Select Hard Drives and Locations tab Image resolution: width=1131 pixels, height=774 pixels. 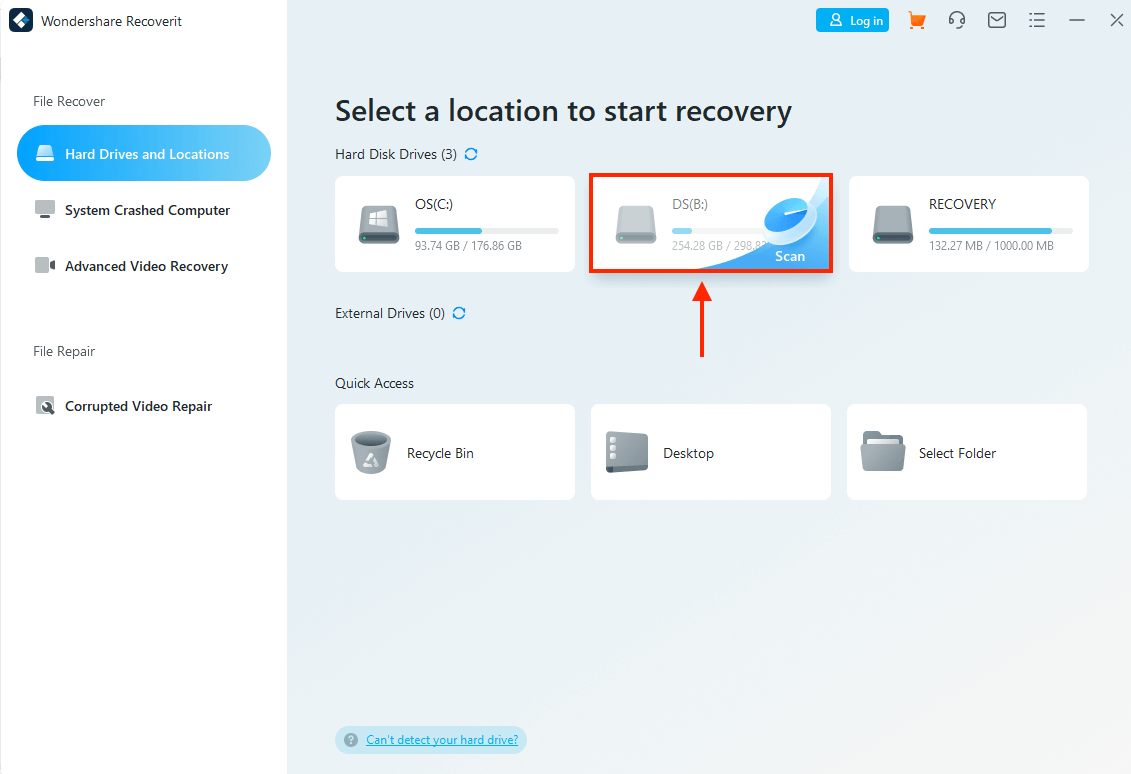tap(144, 153)
